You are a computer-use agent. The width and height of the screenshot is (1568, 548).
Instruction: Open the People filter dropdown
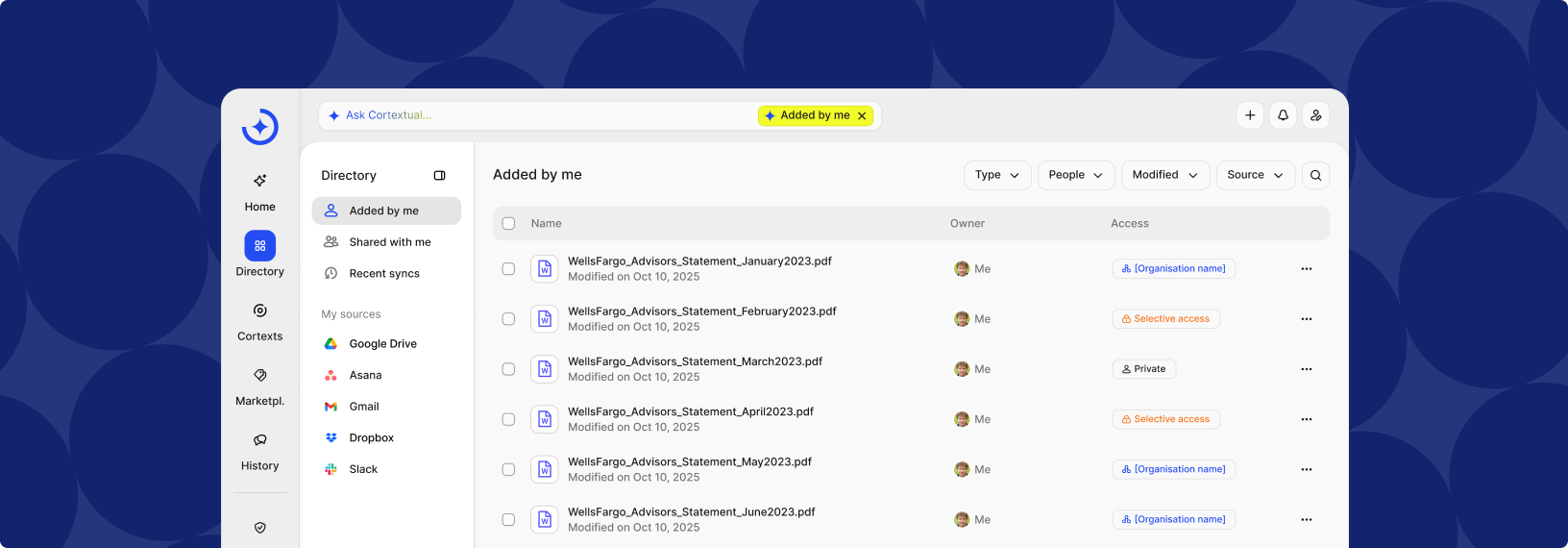1075,175
